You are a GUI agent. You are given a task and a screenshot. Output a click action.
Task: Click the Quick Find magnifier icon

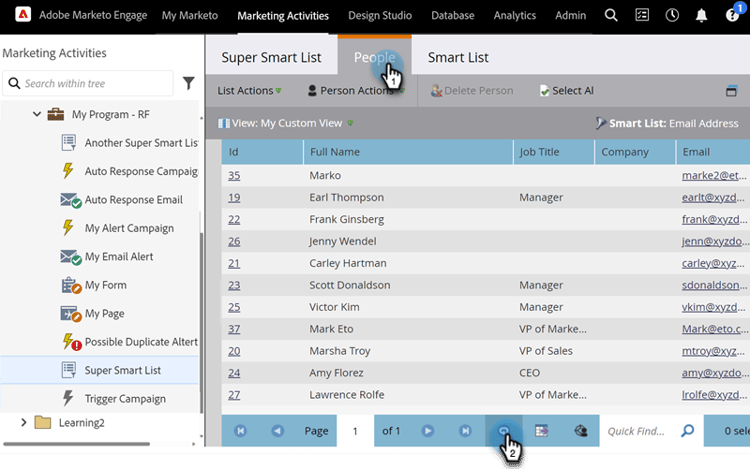point(687,431)
